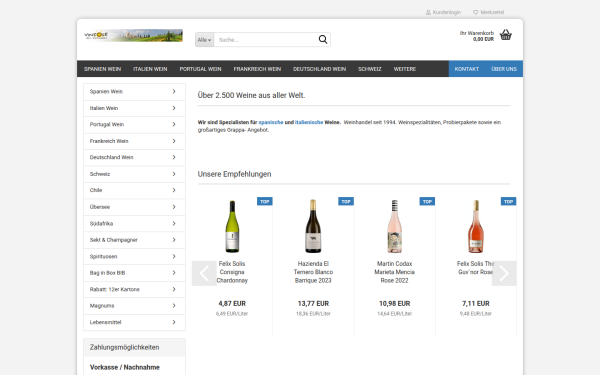The image size is (600, 375).
Task: Click TOP badge on Felix Solis Chardonnay
Action: [265, 201]
